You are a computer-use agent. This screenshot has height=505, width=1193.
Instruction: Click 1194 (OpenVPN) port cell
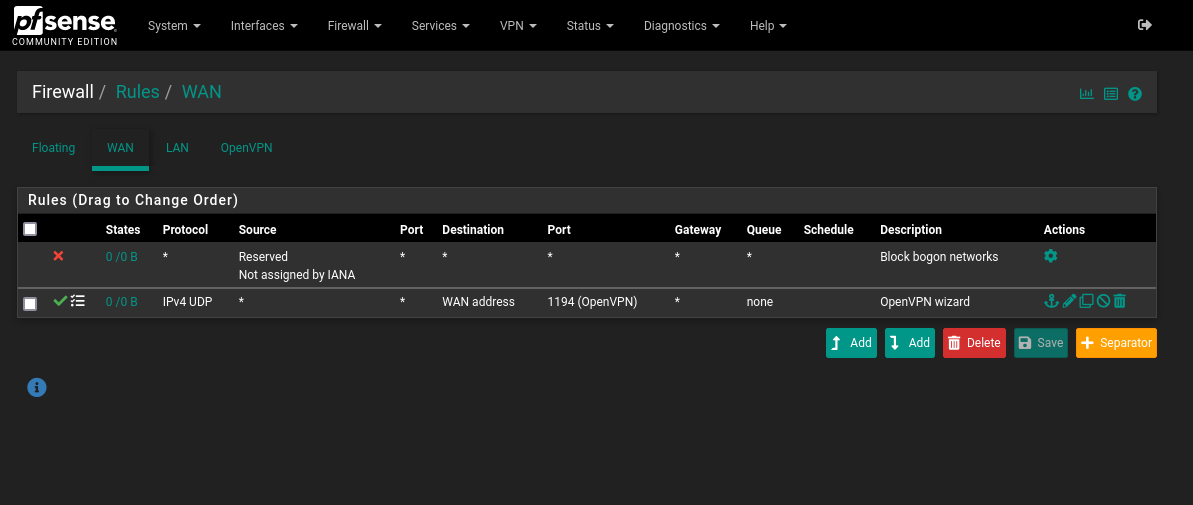pos(592,302)
